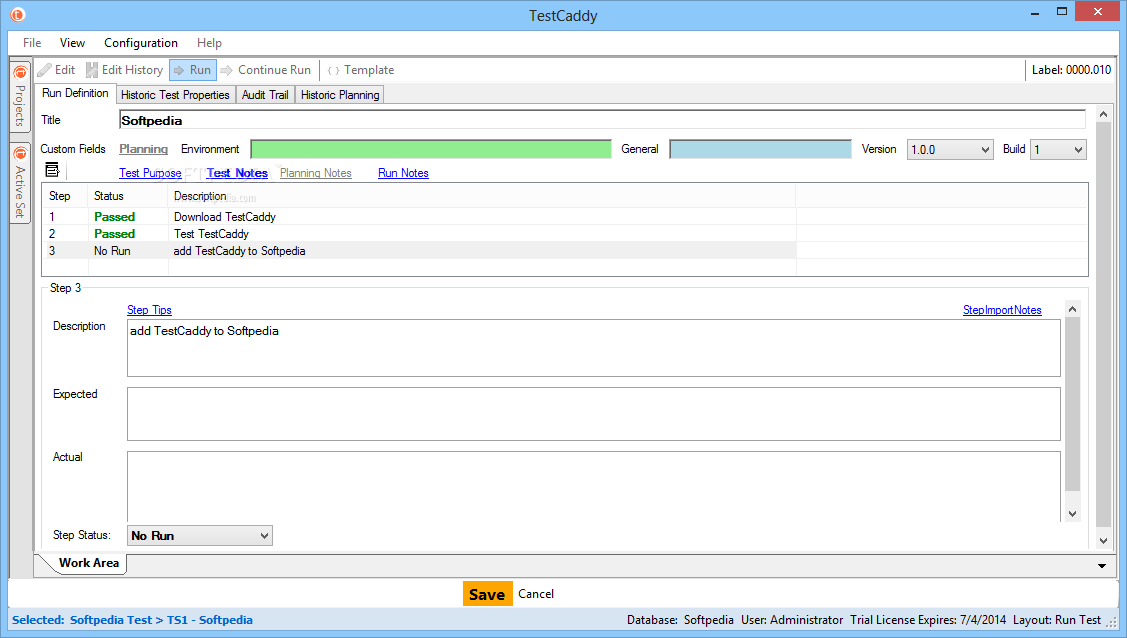Click the step panel scrollbar down arrow
Image resolution: width=1127 pixels, height=638 pixels.
[1072, 514]
